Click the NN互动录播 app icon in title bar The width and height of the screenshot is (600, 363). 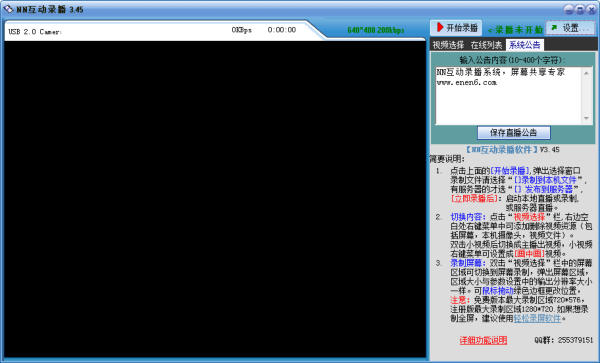click(8, 9)
